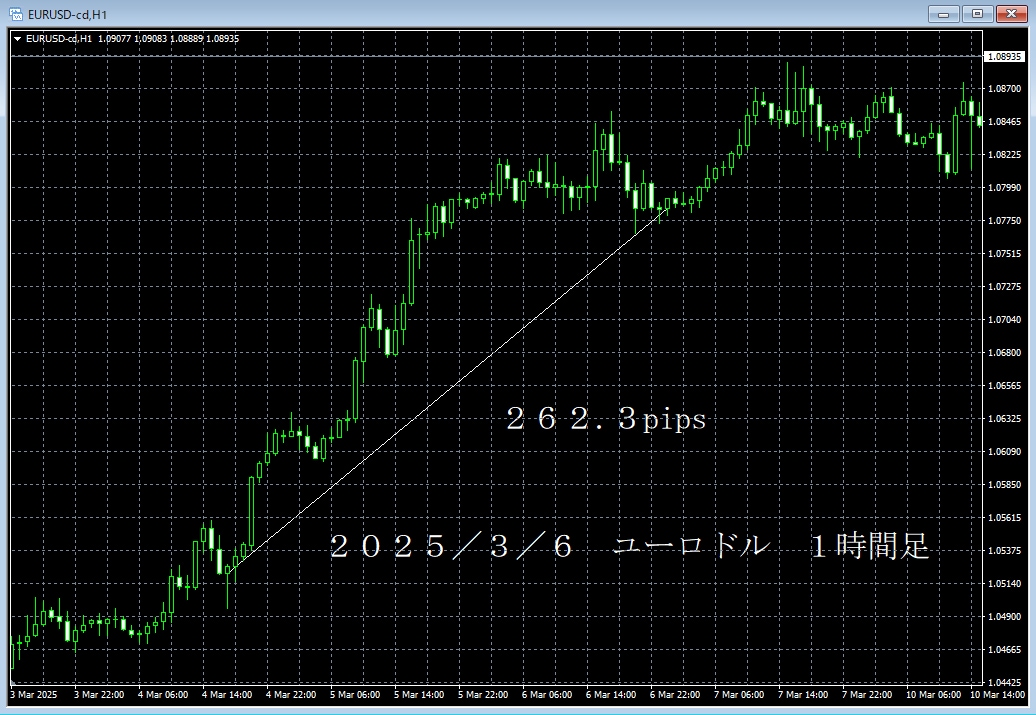Image resolution: width=1036 pixels, height=715 pixels.
Task: Click the "4 Mar 14:00" time axis label
Action: point(227,695)
